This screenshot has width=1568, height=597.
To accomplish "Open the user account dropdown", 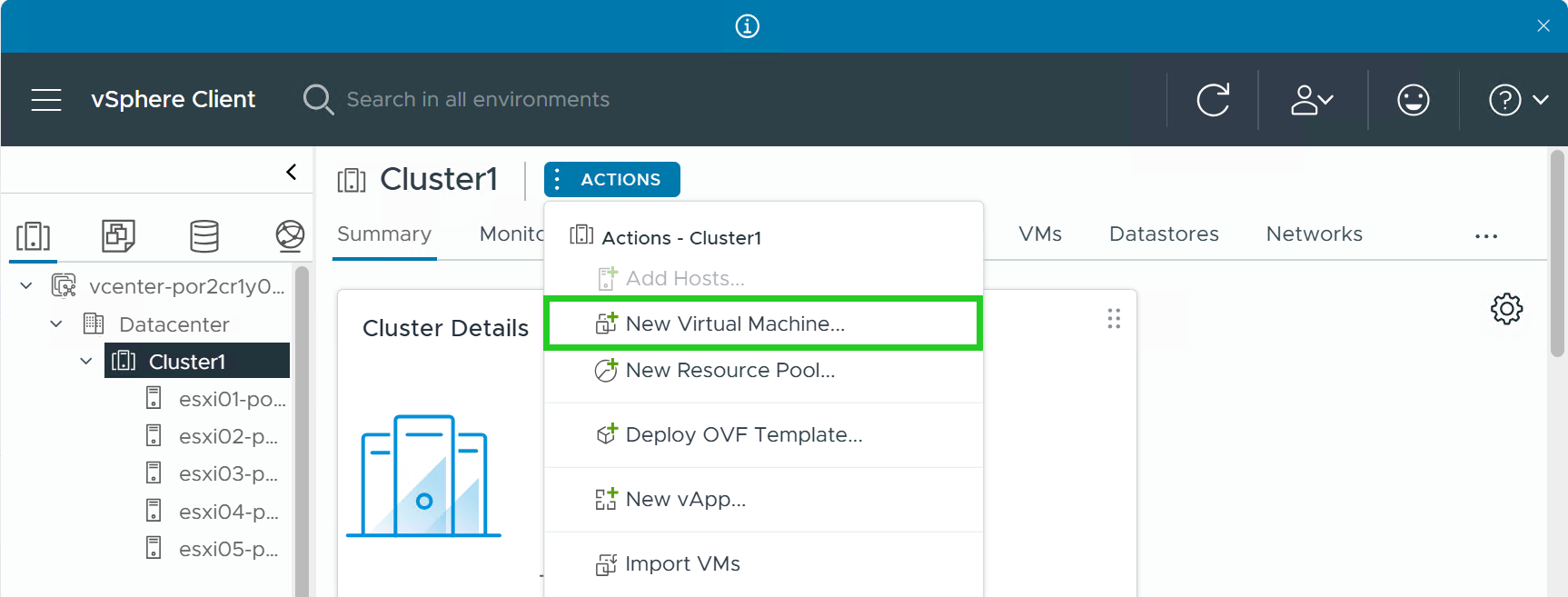I will [x=1312, y=100].
